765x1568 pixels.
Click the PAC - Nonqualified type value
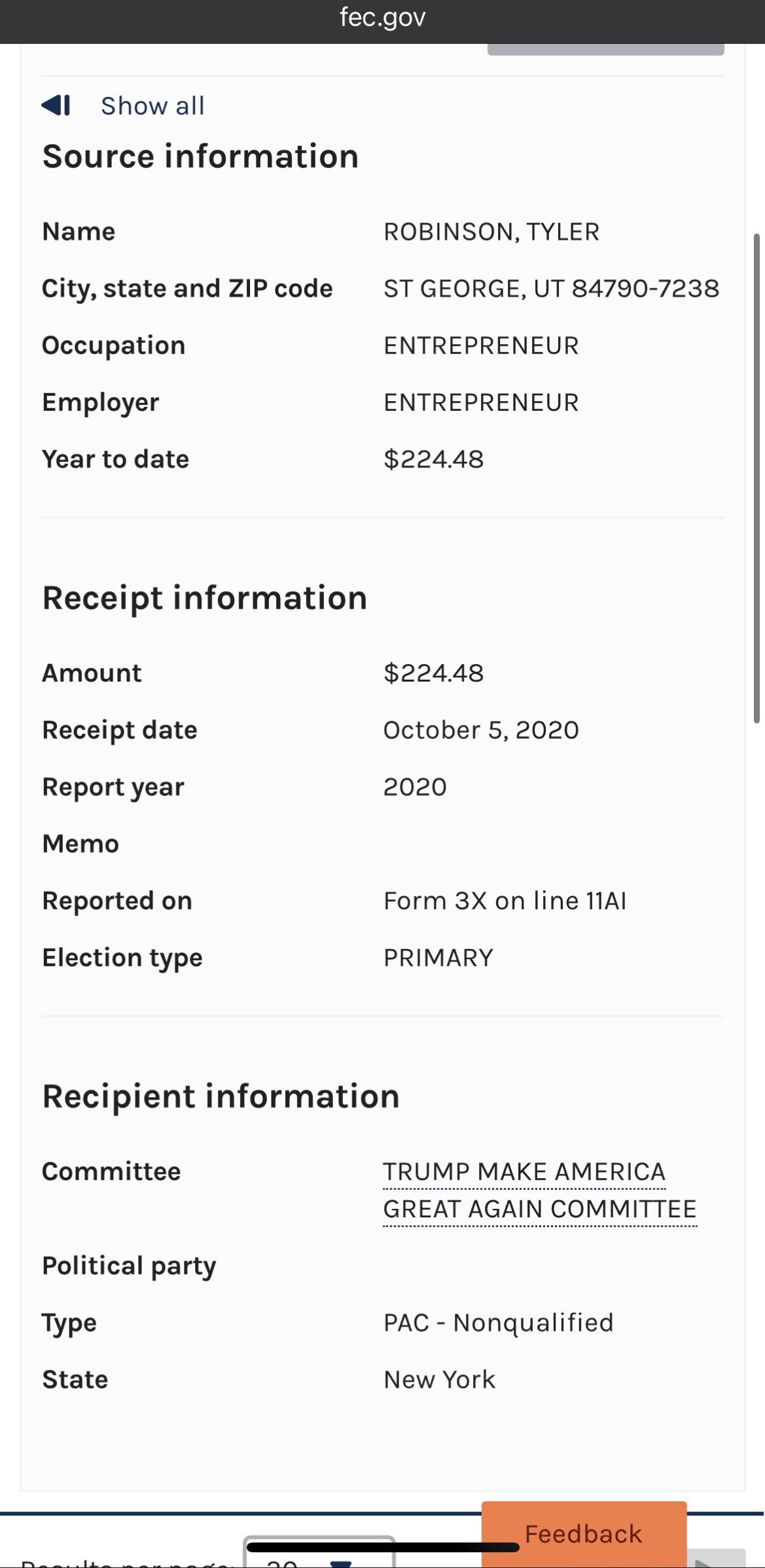498,1323
